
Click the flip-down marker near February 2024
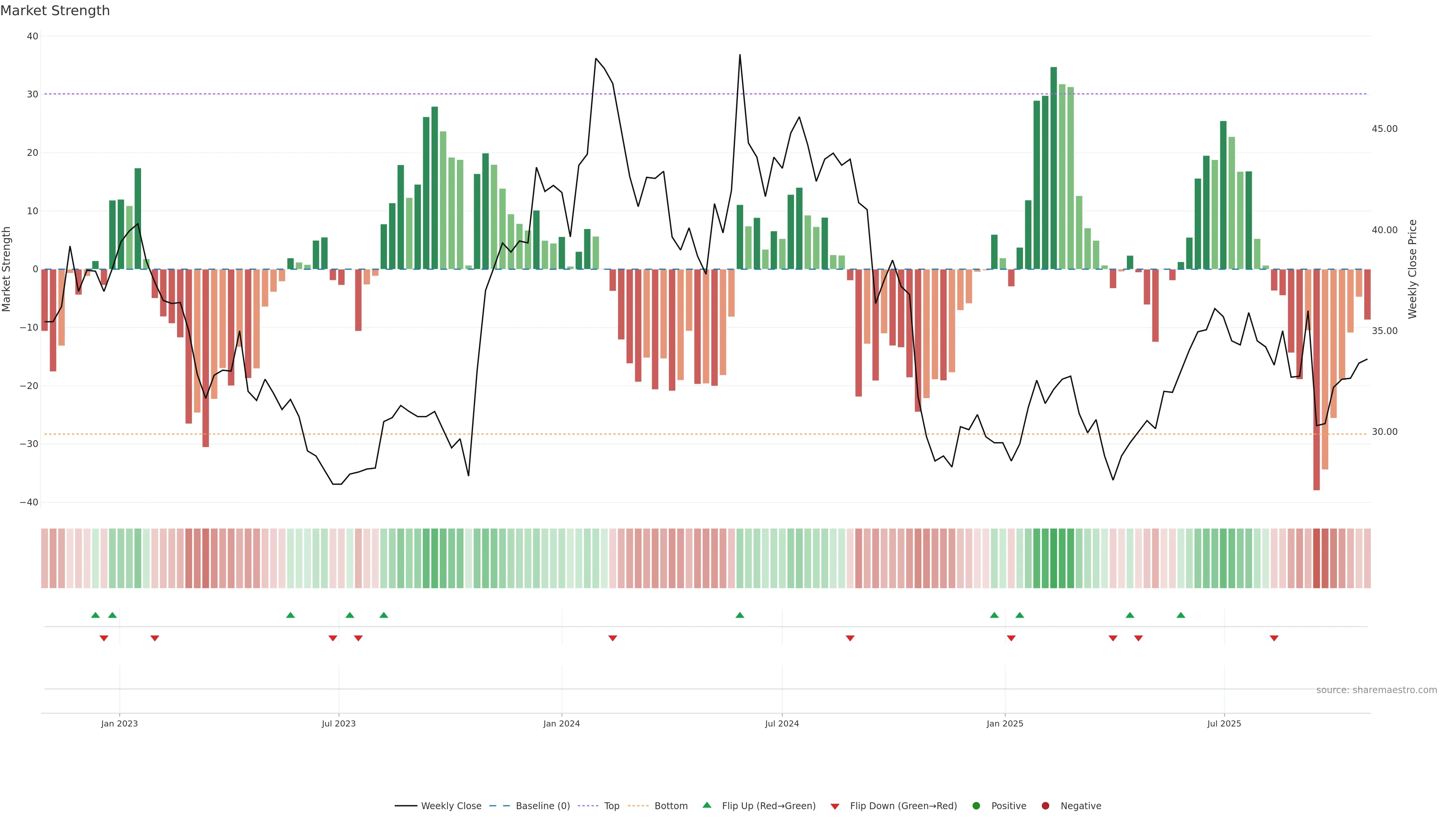pyautogui.click(x=612, y=638)
